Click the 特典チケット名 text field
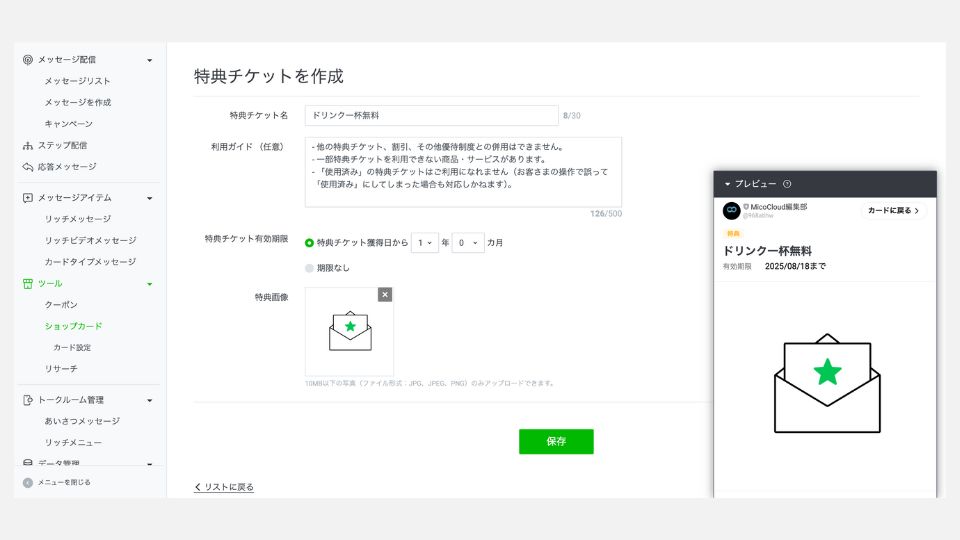Image resolution: width=960 pixels, height=540 pixels. pyautogui.click(x=431, y=116)
